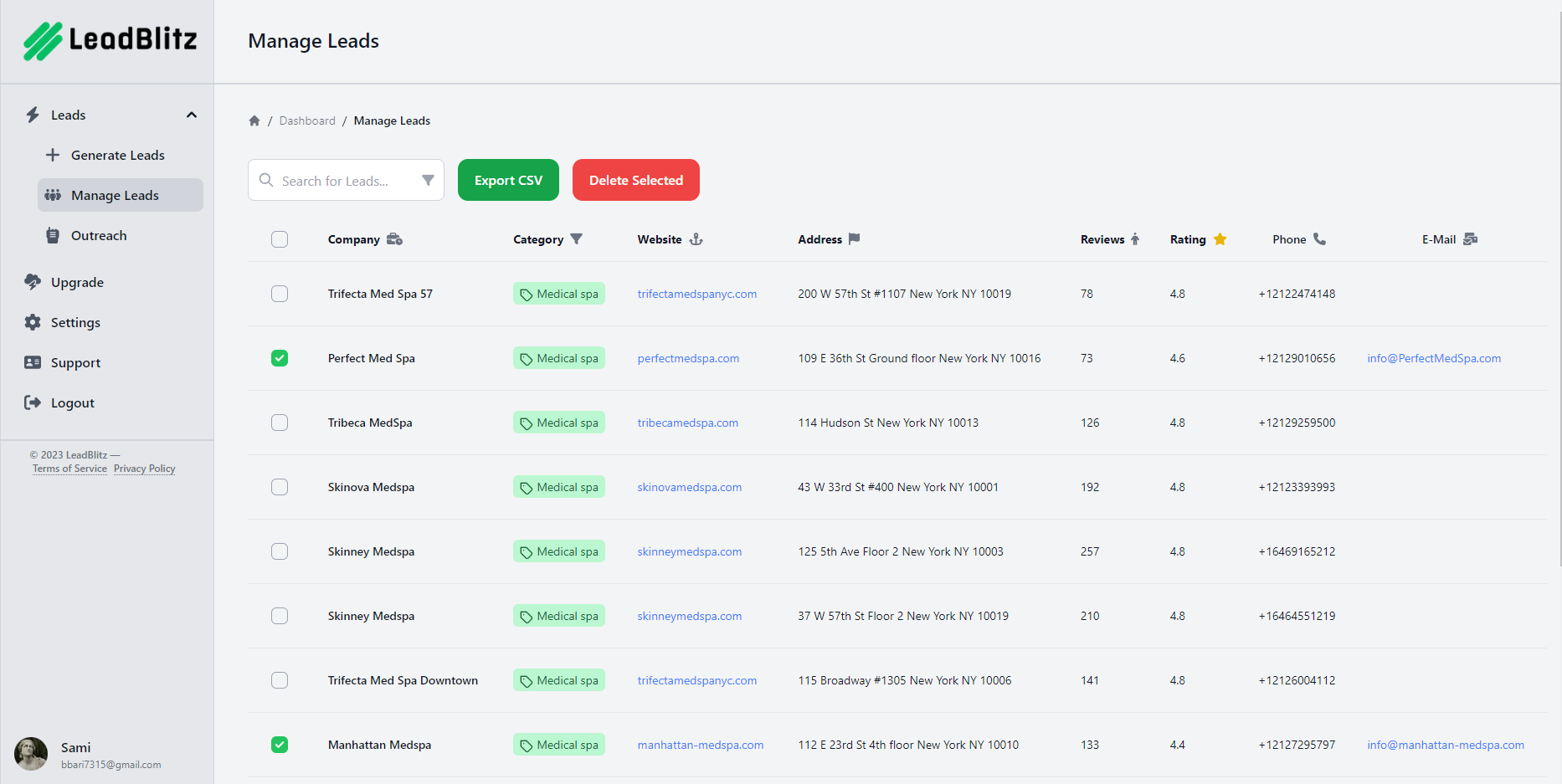Click the Support card icon
The height and width of the screenshot is (784, 1562).
pos(33,362)
